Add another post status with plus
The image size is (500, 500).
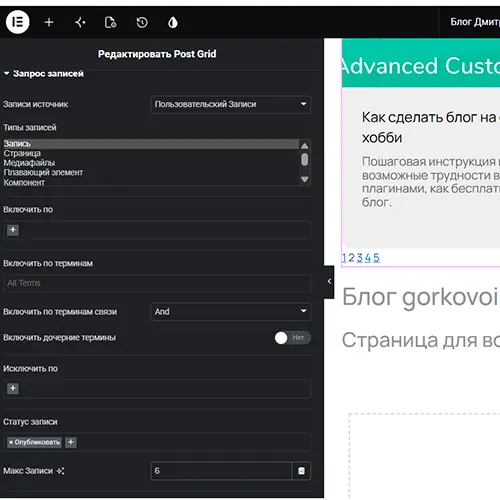click(71, 442)
